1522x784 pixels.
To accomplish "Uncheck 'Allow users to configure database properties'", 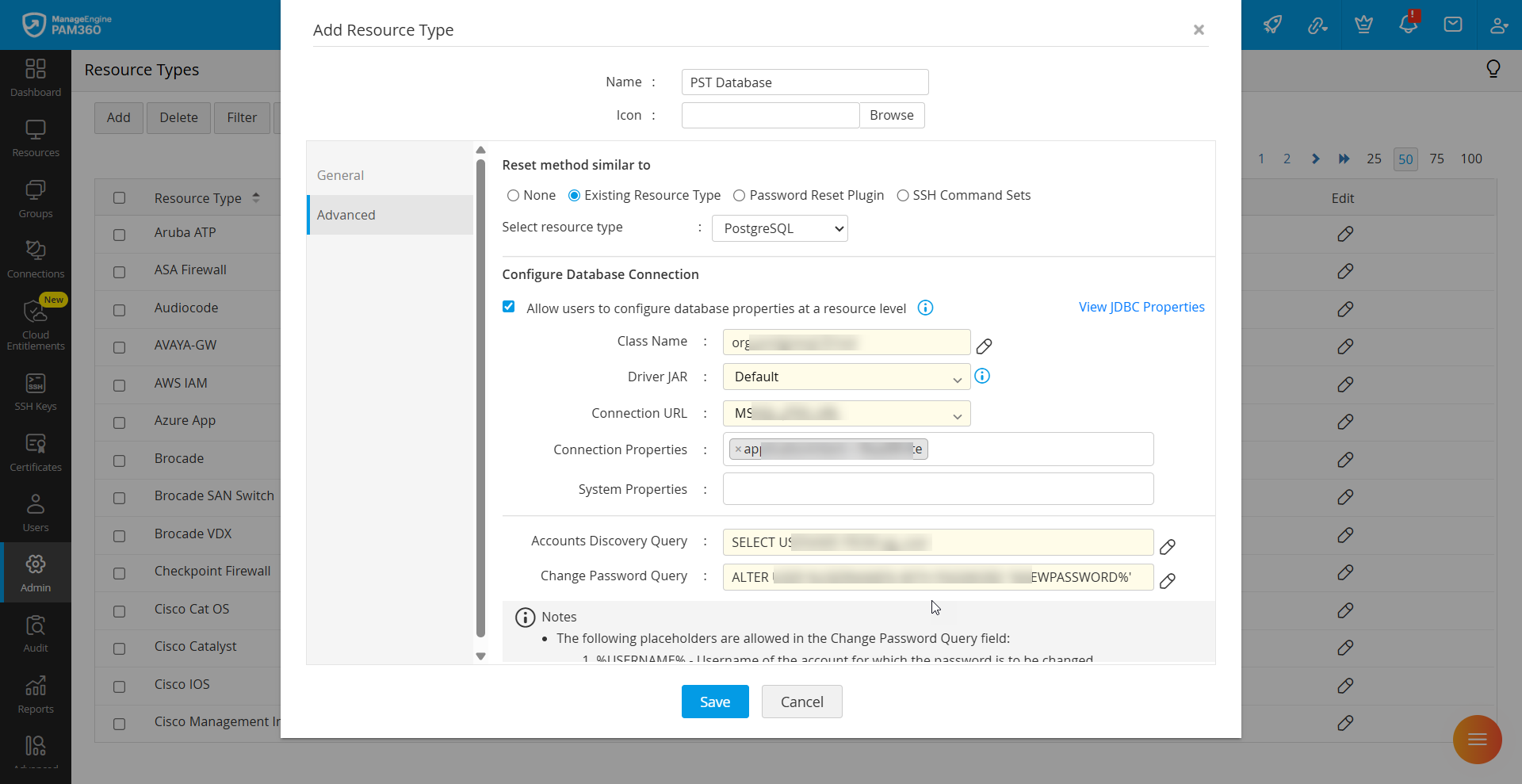I will tap(508, 307).
